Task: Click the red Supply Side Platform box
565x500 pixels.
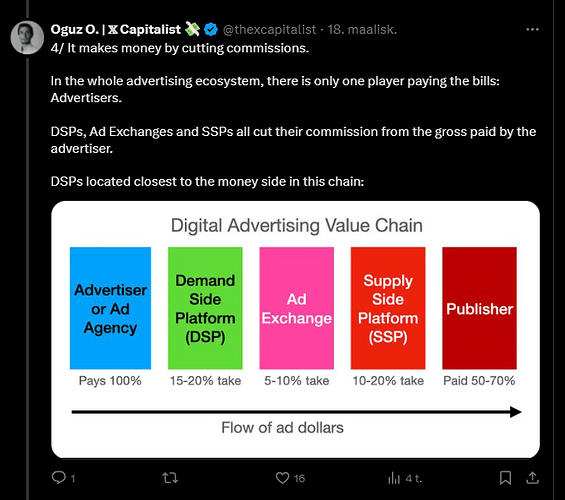Action: coord(388,308)
